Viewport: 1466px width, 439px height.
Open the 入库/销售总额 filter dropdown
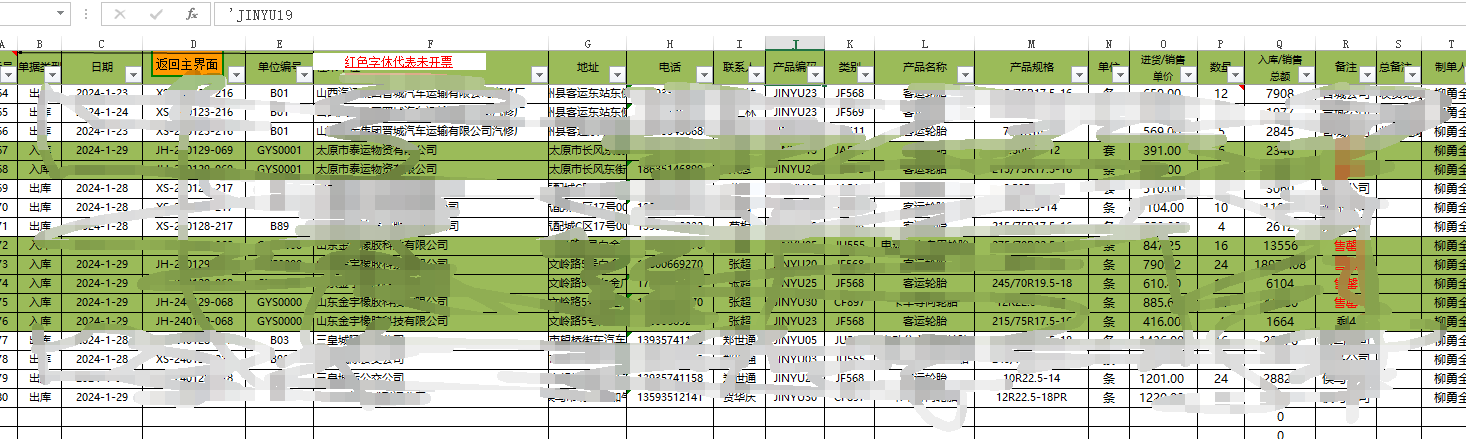pyautogui.click(x=1305, y=74)
